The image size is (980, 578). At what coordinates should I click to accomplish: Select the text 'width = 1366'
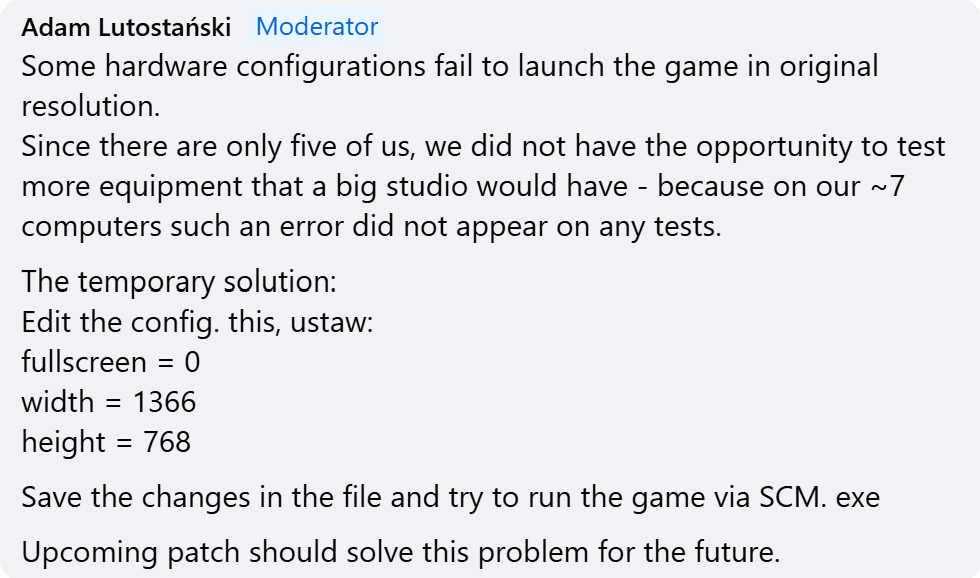(x=109, y=402)
